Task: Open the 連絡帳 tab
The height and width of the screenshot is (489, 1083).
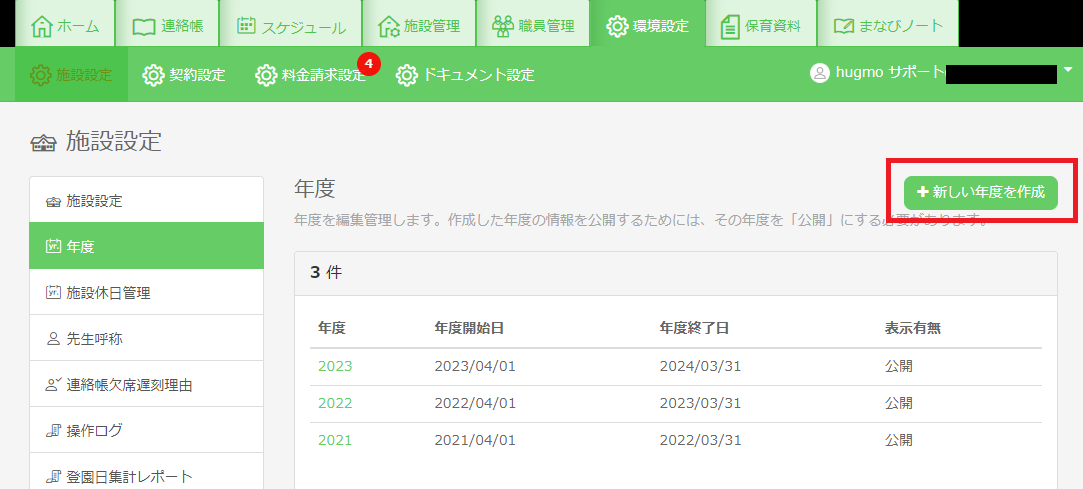Action: (x=166, y=23)
